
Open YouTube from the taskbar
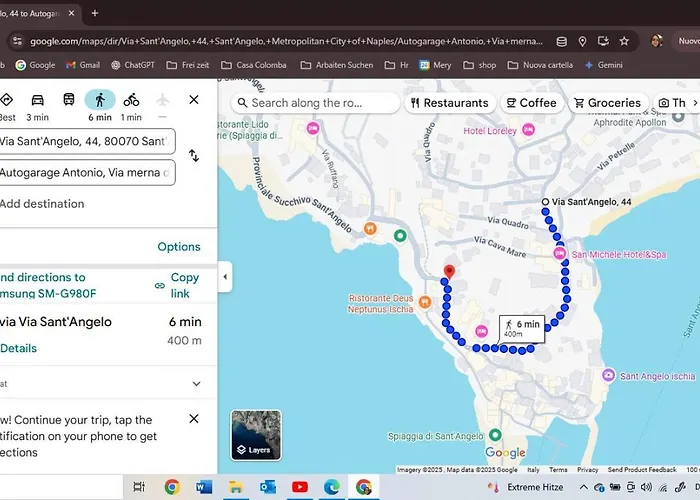click(x=299, y=487)
